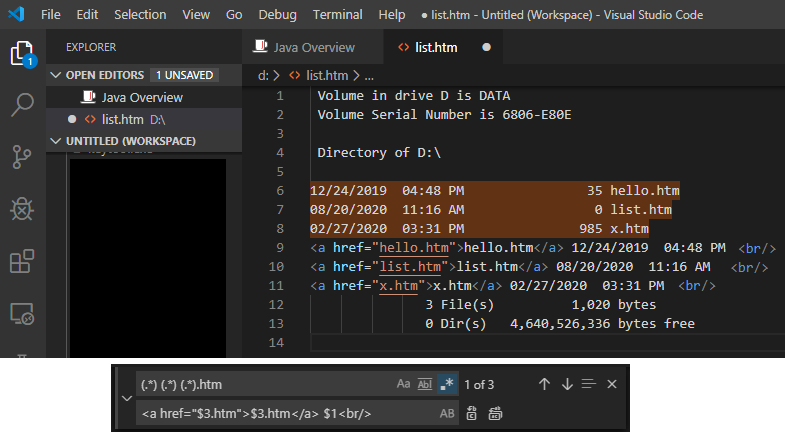Collapse the Open Editors section
The height and width of the screenshot is (436, 785).
55,75
